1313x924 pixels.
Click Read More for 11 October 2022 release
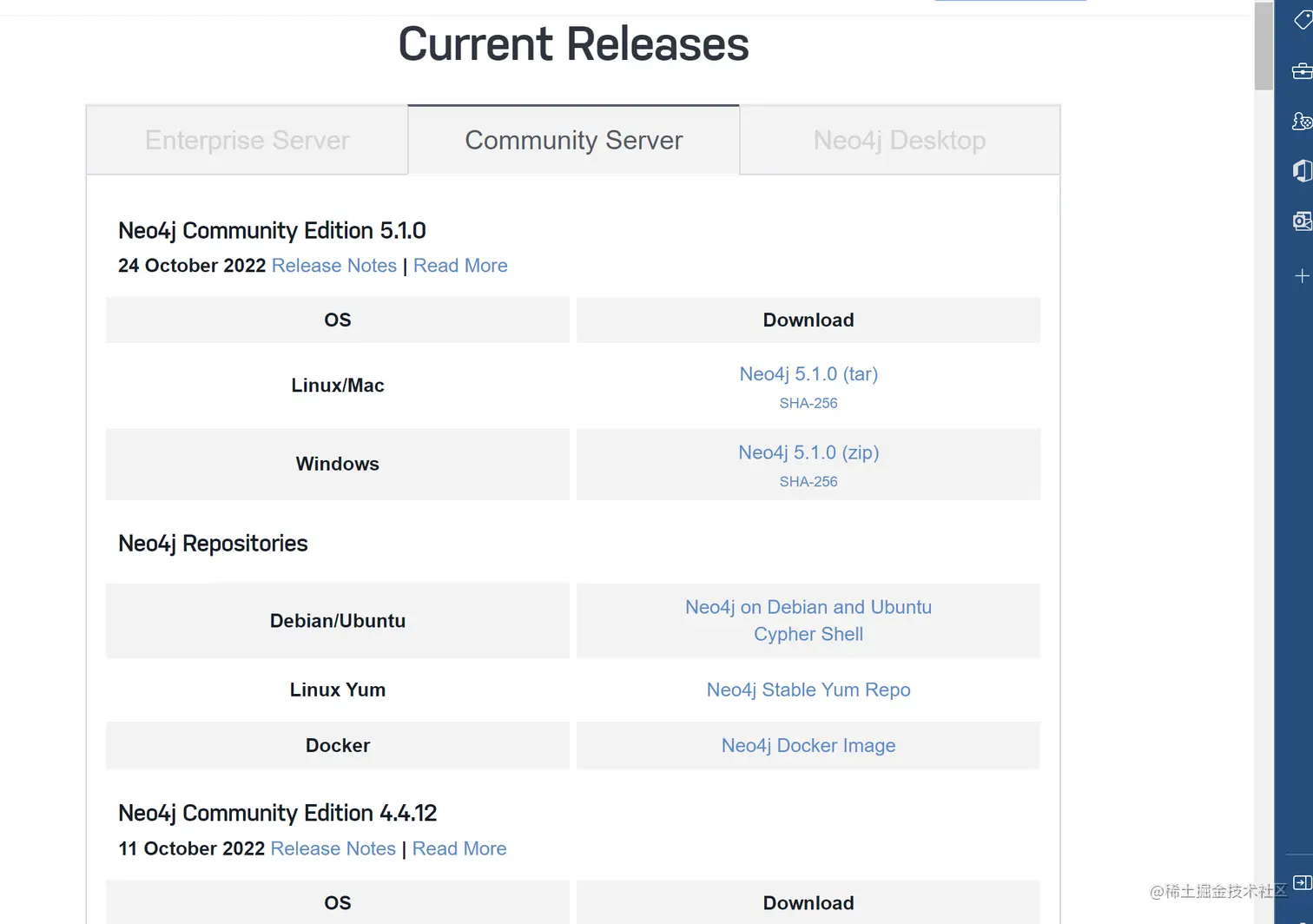click(459, 848)
